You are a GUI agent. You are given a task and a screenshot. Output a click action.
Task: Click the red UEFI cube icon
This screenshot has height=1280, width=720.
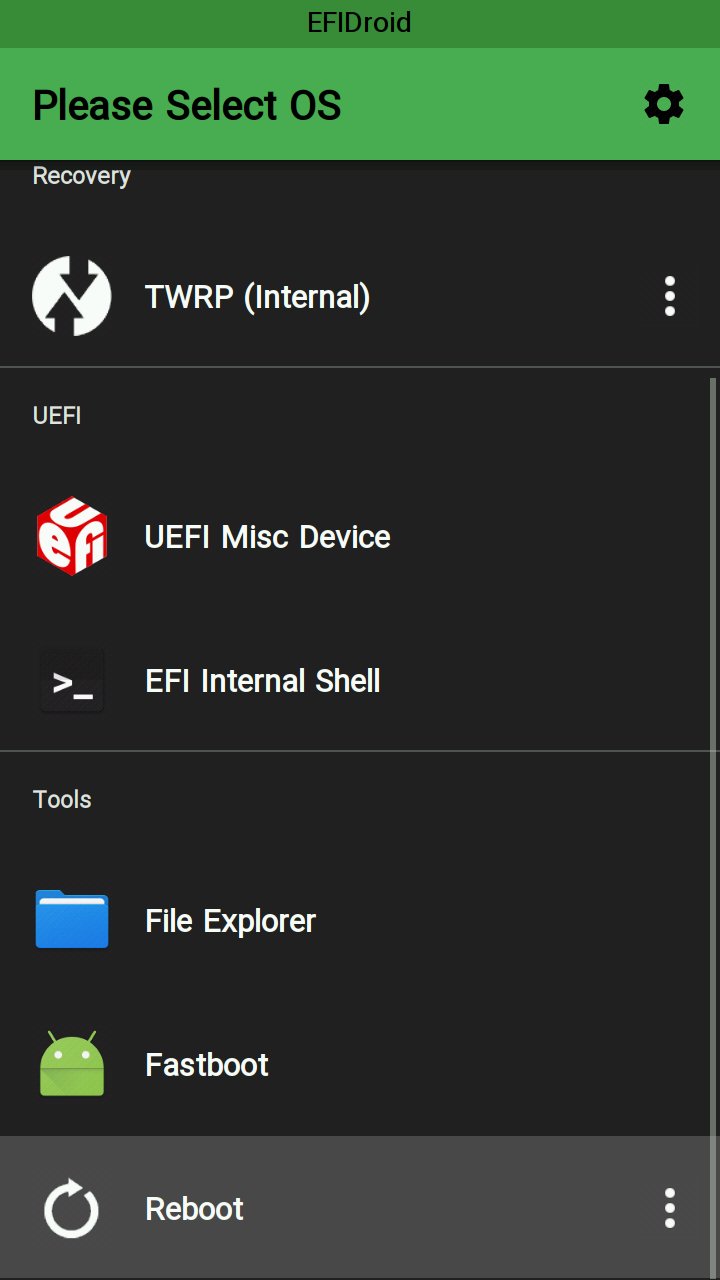[71, 536]
